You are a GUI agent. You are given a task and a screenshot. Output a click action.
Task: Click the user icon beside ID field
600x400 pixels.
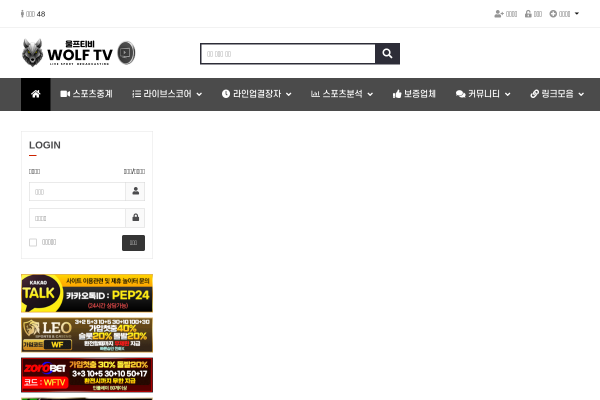tap(135, 191)
